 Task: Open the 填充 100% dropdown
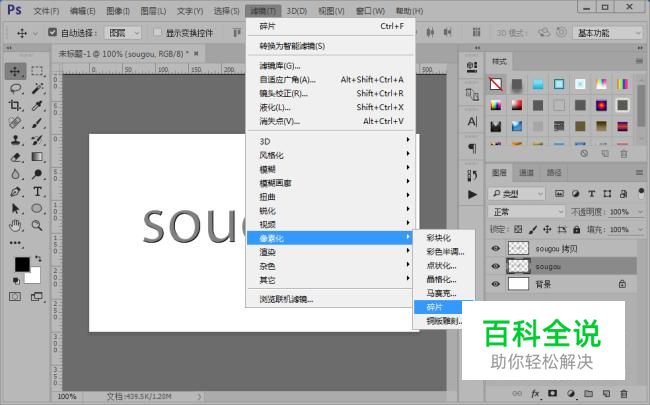(x=640, y=229)
